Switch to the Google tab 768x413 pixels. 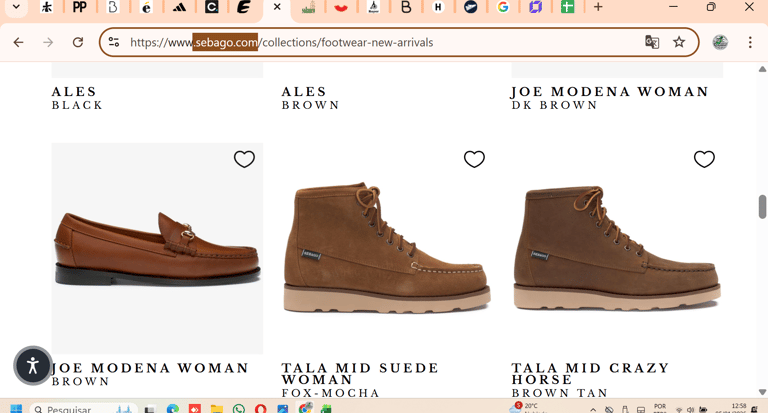(503, 7)
